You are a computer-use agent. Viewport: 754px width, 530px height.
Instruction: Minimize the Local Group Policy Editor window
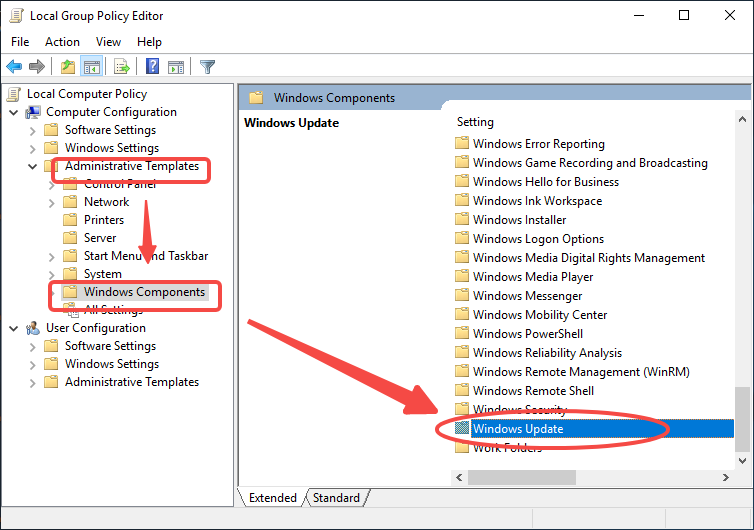point(639,15)
